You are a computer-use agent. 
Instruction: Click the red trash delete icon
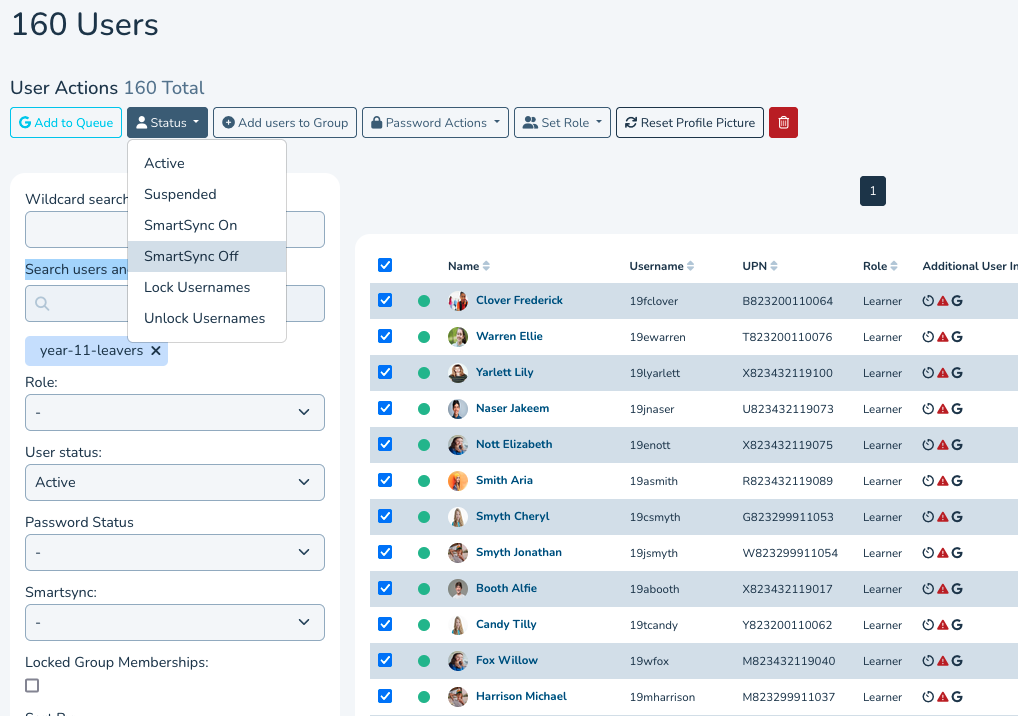point(783,123)
